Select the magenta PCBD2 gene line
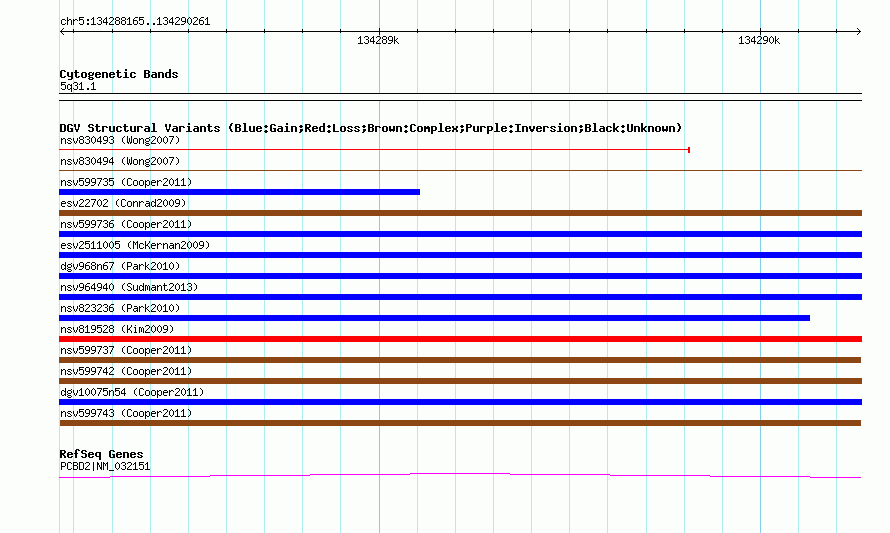Screen dimensions: 890x533 460,476
